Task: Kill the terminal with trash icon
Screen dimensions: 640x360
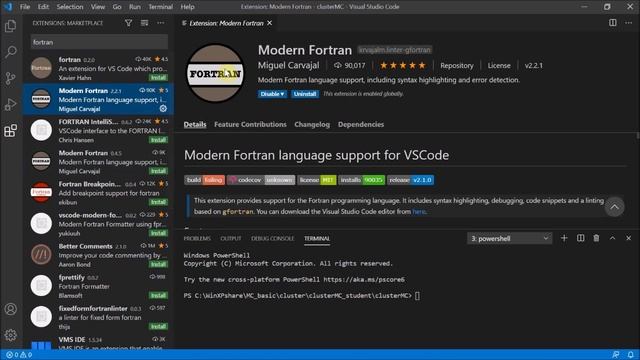Action: pos(596,238)
